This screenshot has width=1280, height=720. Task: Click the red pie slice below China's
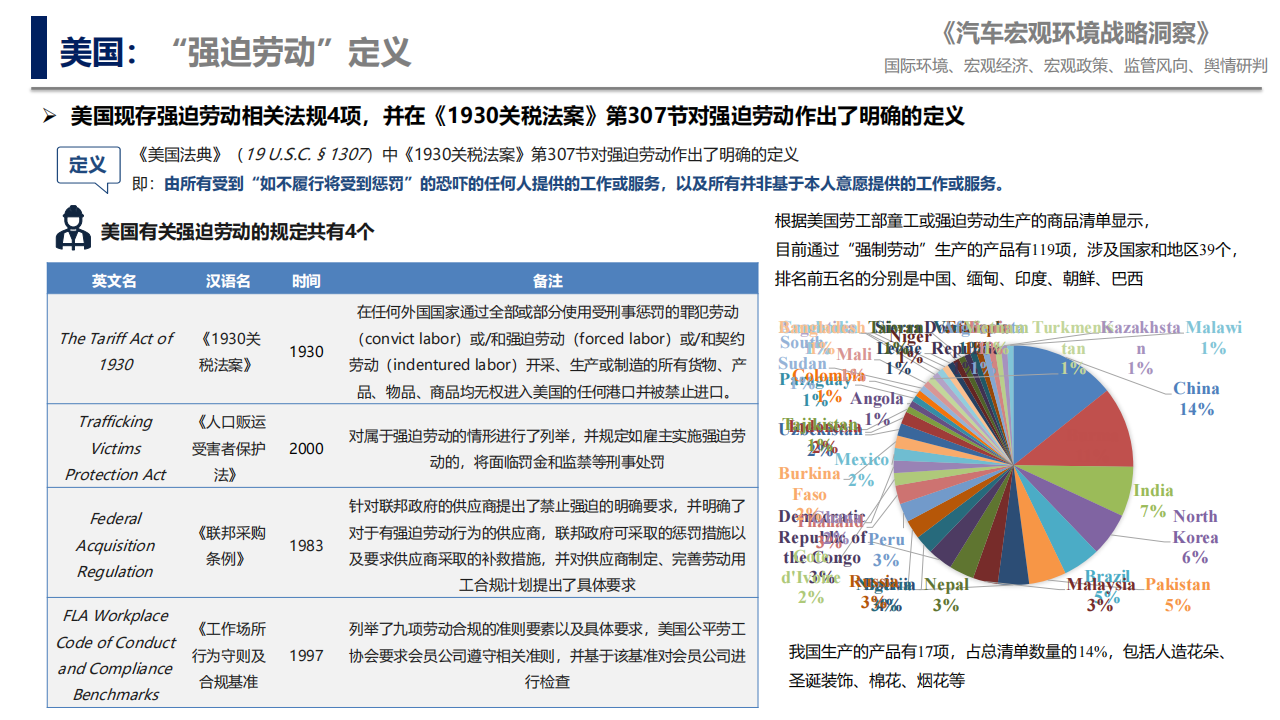(x=1090, y=432)
